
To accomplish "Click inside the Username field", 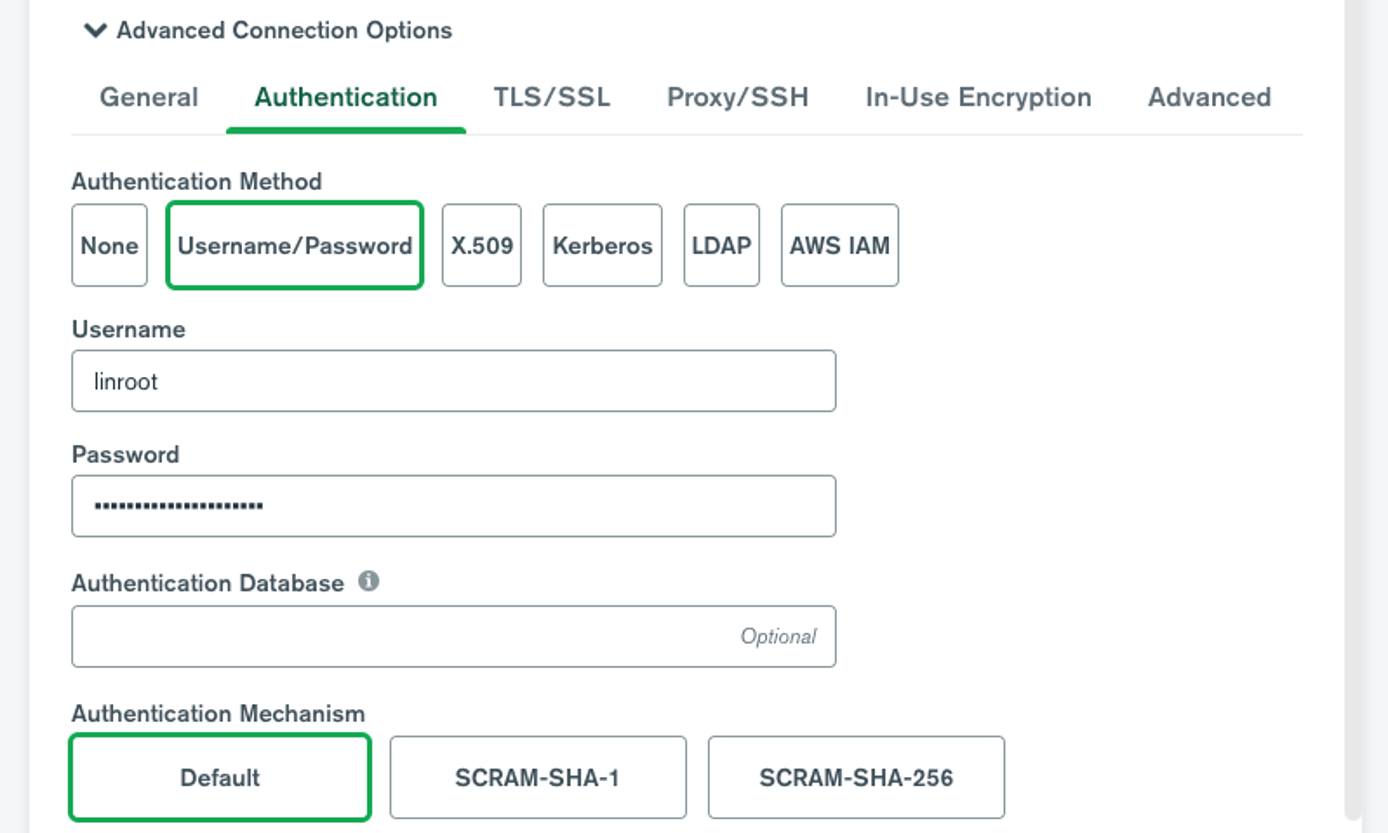I will (x=453, y=380).
